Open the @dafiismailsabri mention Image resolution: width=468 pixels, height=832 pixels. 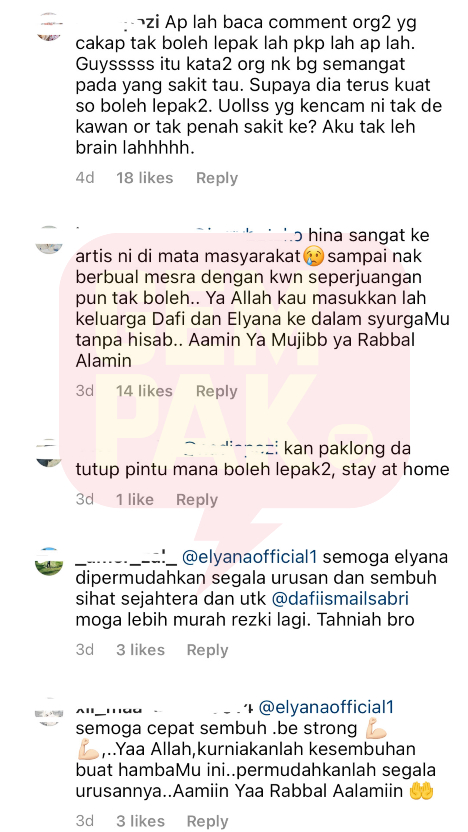(x=342, y=599)
